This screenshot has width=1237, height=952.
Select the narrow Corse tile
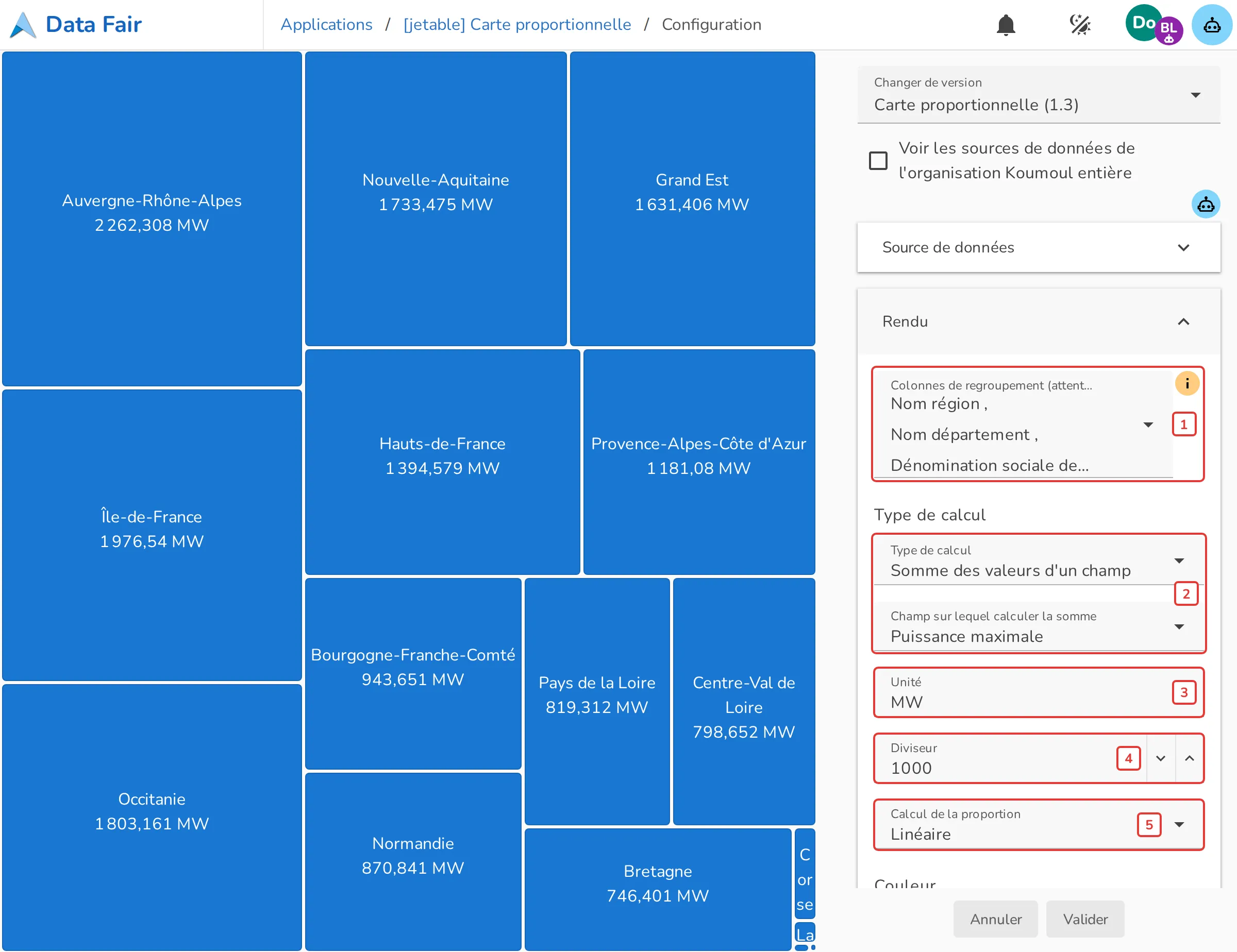point(805,873)
